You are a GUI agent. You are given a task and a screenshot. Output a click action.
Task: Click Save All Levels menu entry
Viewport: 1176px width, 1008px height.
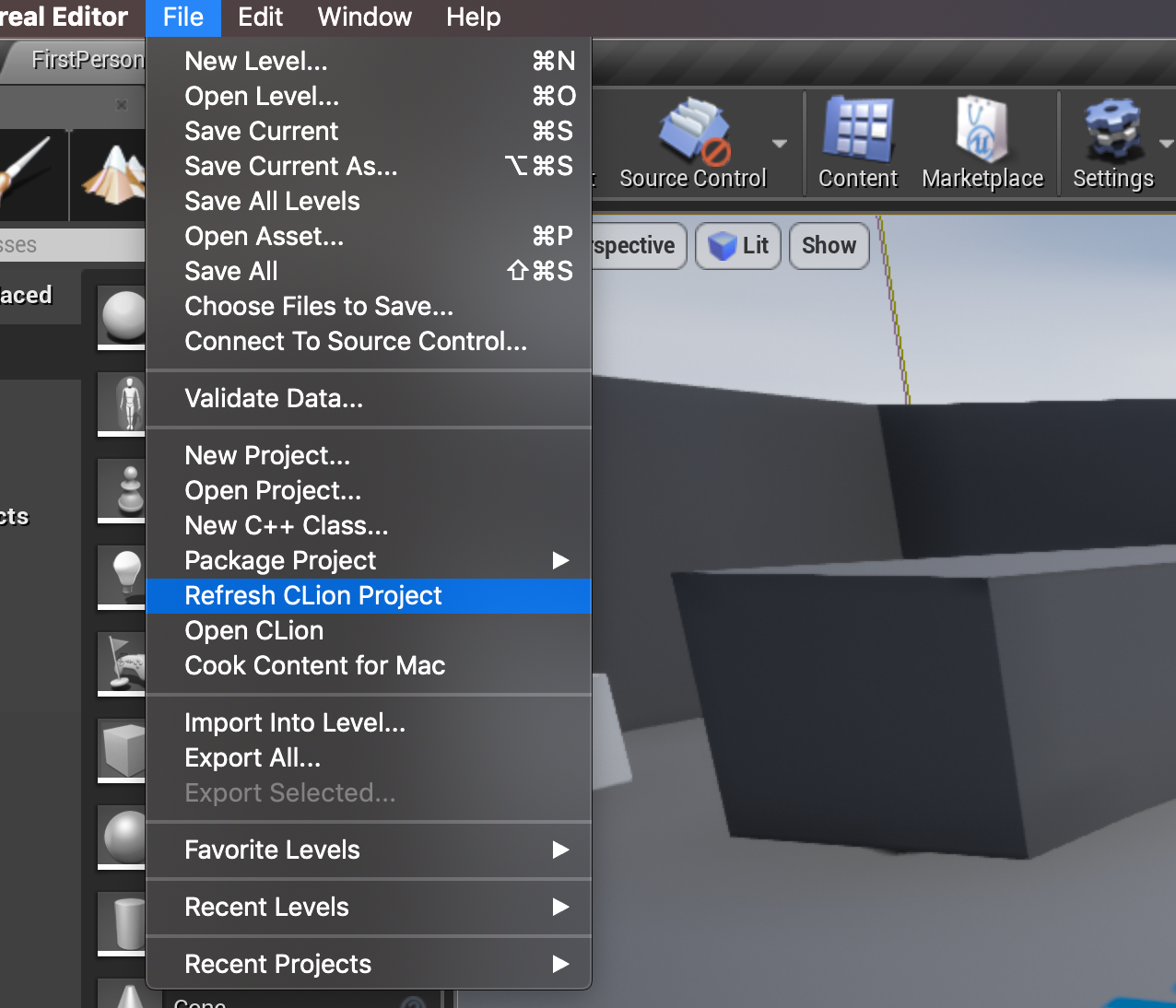point(369,201)
